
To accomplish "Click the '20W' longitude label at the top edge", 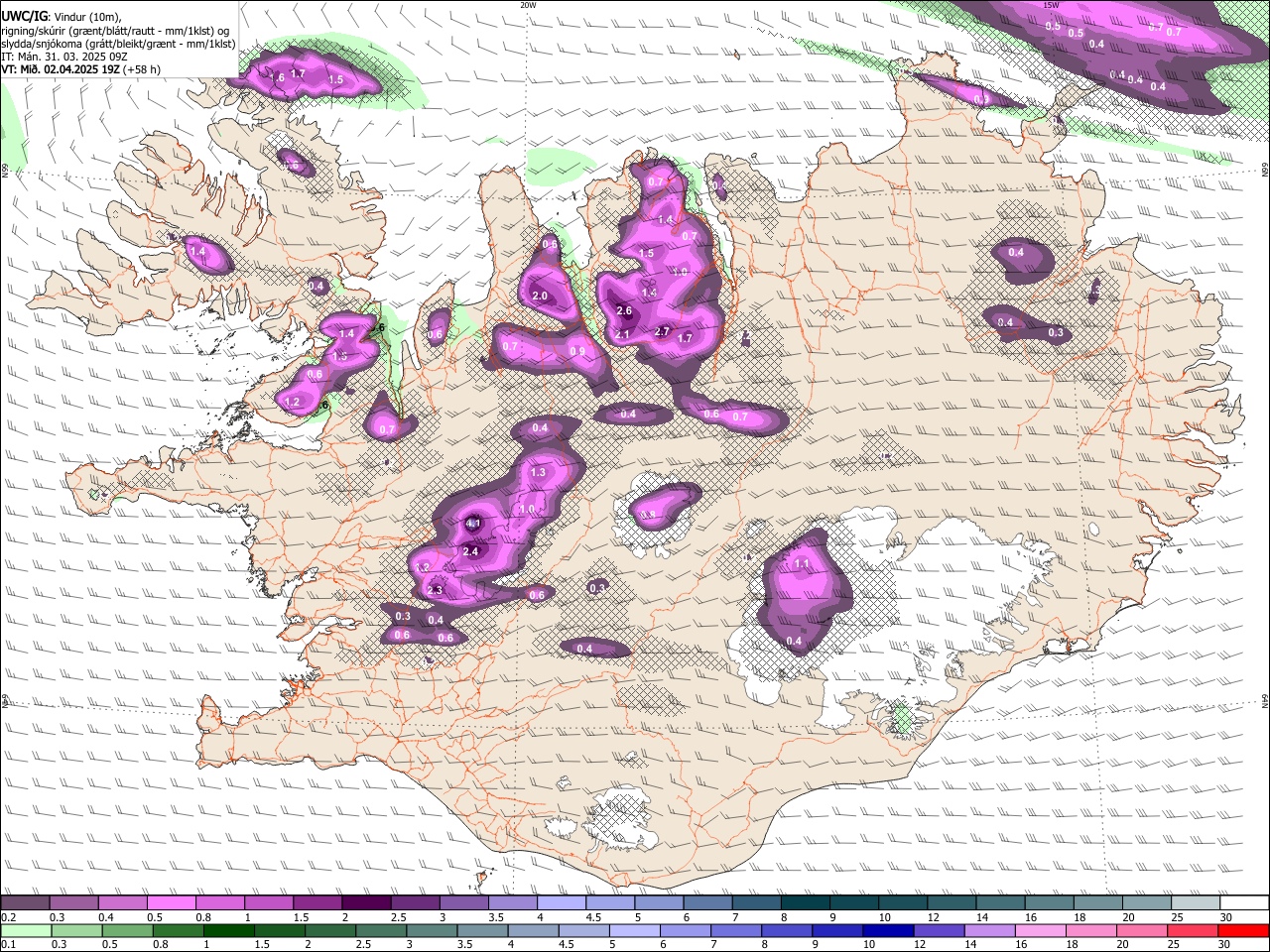I will 528,5.
